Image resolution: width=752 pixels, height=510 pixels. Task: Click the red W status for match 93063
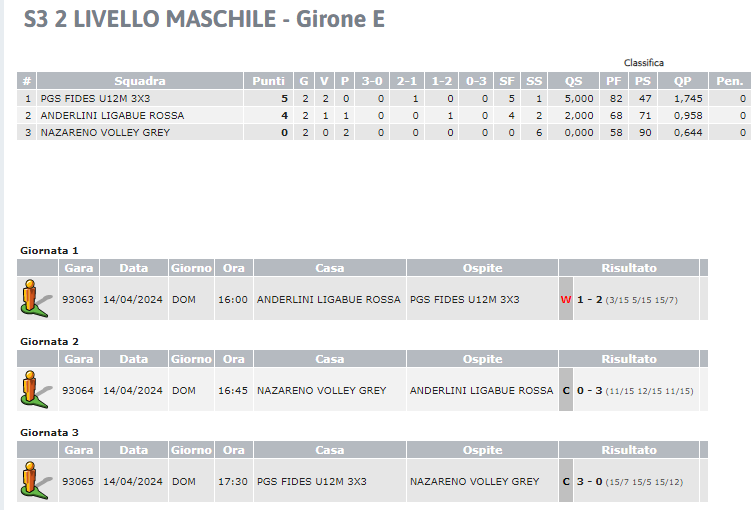(x=566, y=299)
